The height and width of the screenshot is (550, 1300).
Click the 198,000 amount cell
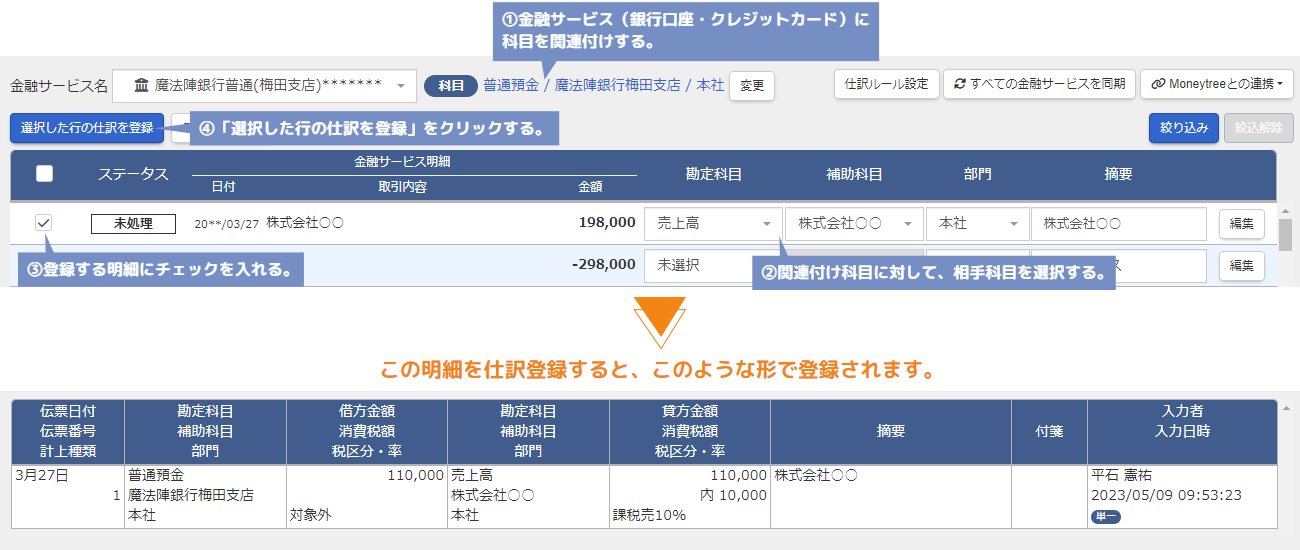[x=606, y=223]
